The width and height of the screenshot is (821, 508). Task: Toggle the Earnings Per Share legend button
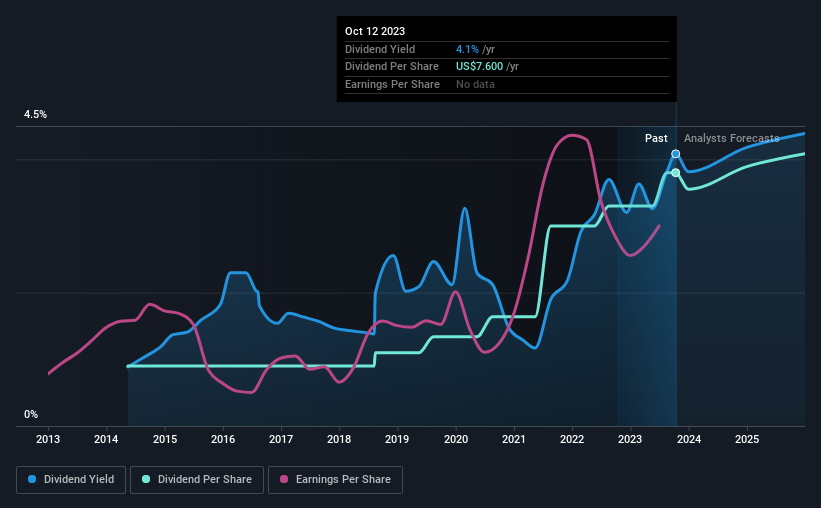pyautogui.click(x=335, y=479)
